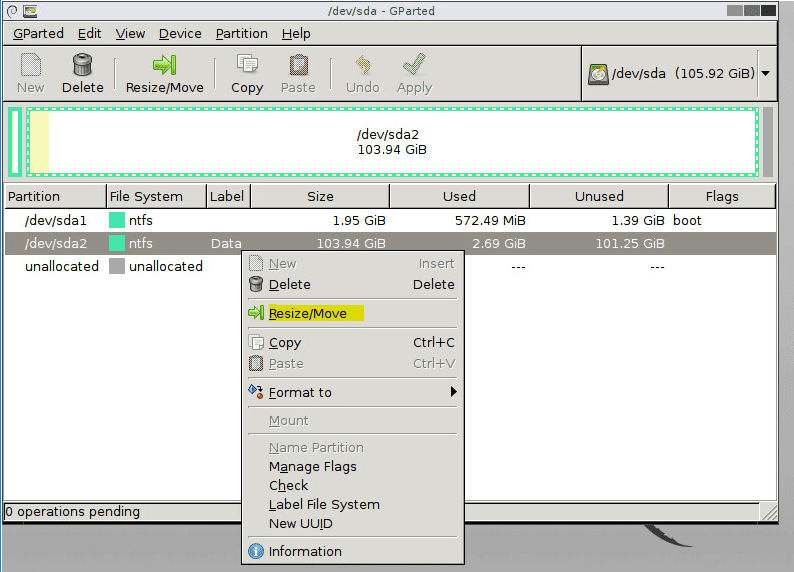794x572 pixels.
Task: Click the grey unallocated color swatch
Action: [117, 266]
